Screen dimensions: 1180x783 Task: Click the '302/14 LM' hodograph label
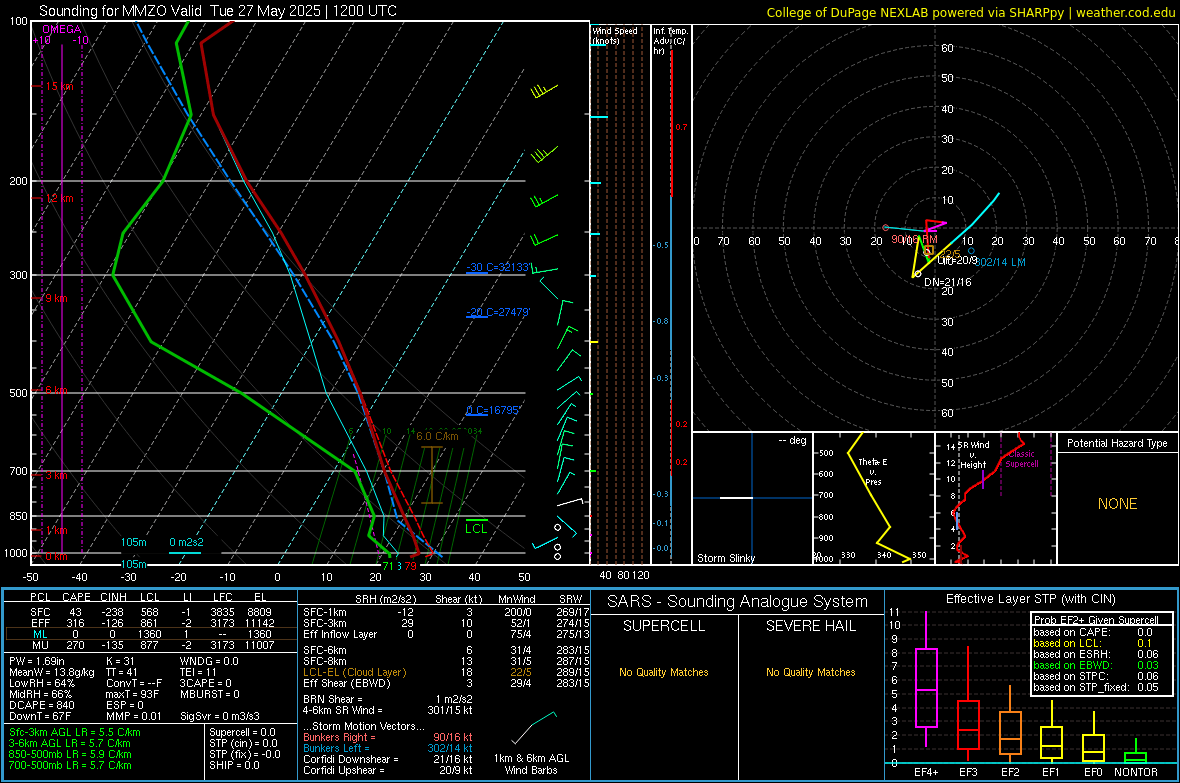[x=1000, y=263]
